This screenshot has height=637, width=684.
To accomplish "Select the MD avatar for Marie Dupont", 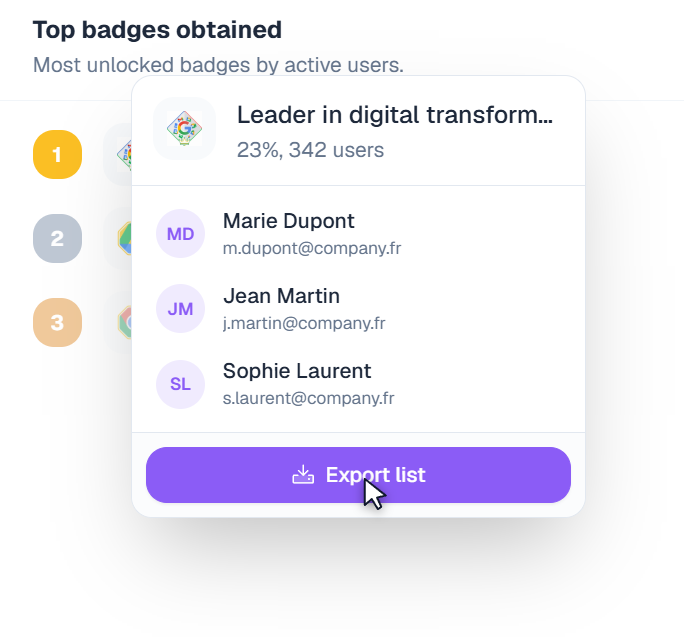I will pos(180,234).
